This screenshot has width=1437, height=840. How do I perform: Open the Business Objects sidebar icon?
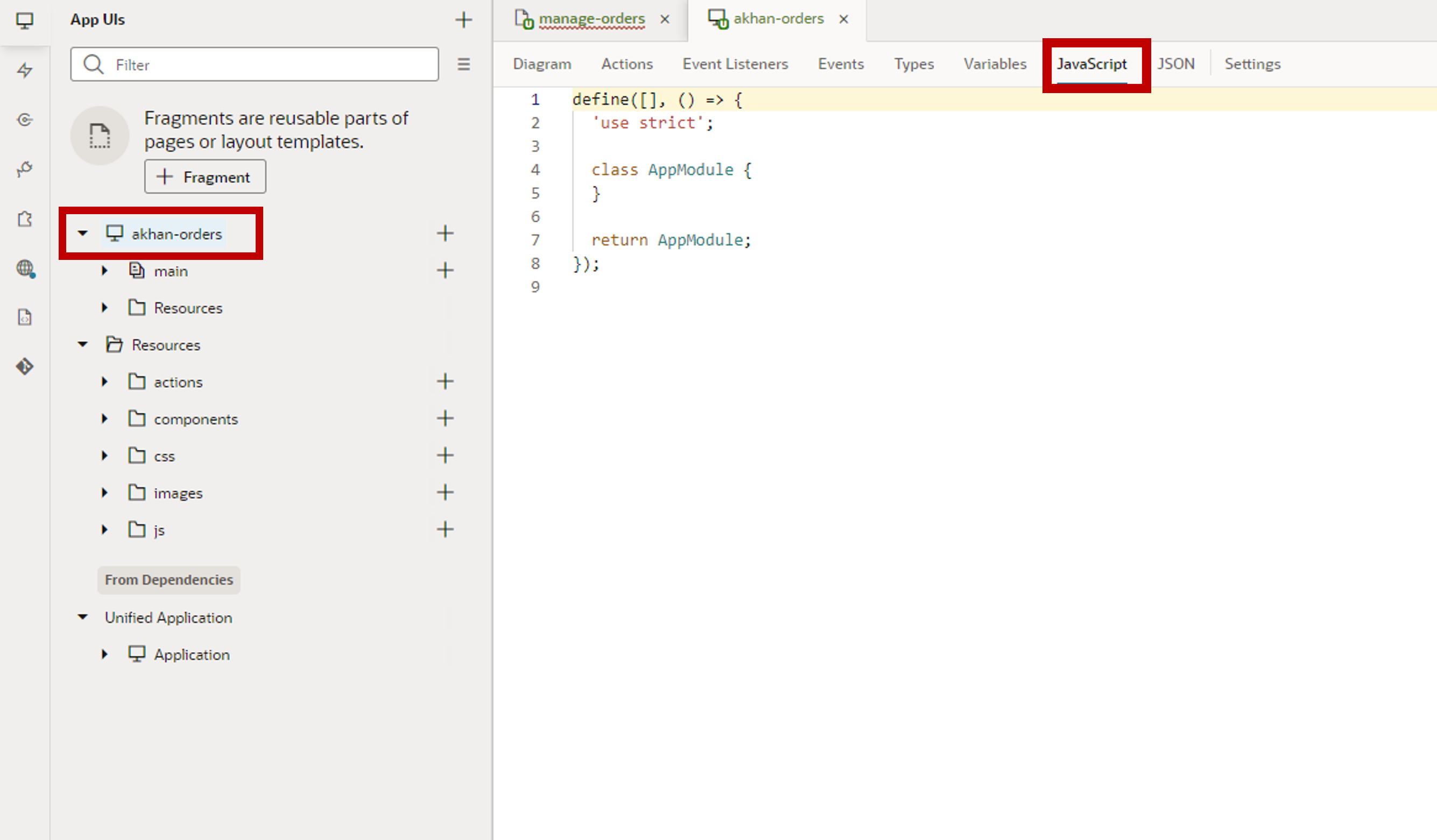pos(25,120)
